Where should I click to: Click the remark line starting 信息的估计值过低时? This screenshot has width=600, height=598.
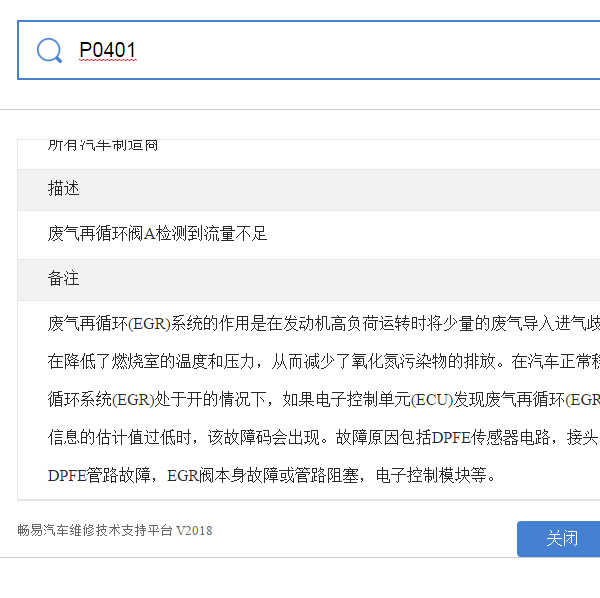[324, 438]
